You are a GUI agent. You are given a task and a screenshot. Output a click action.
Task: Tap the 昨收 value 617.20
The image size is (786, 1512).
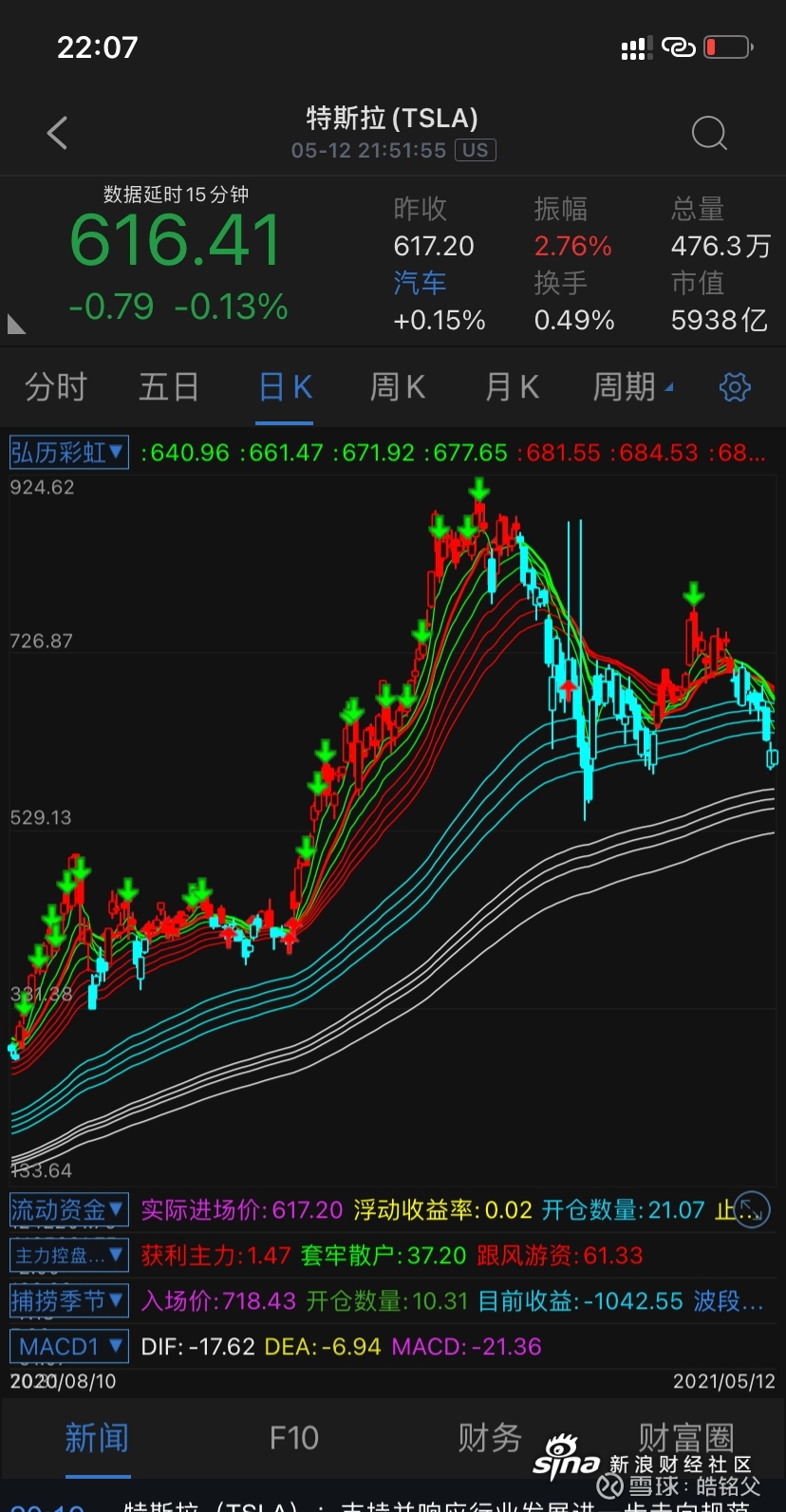pyautogui.click(x=434, y=246)
